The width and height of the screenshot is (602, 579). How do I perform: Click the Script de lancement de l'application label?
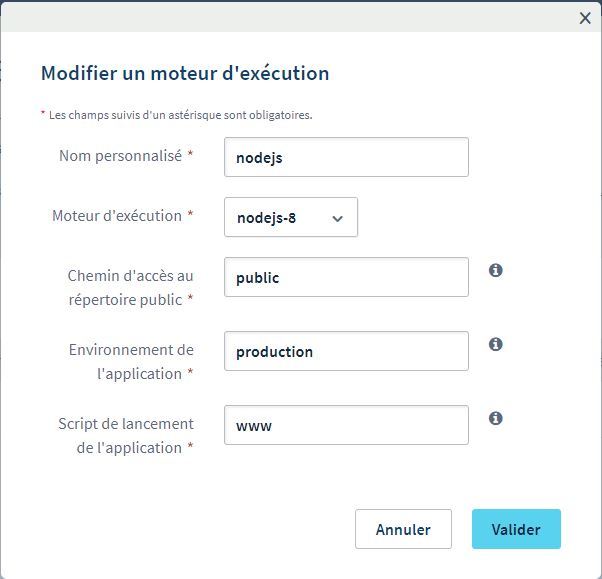(125, 435)
